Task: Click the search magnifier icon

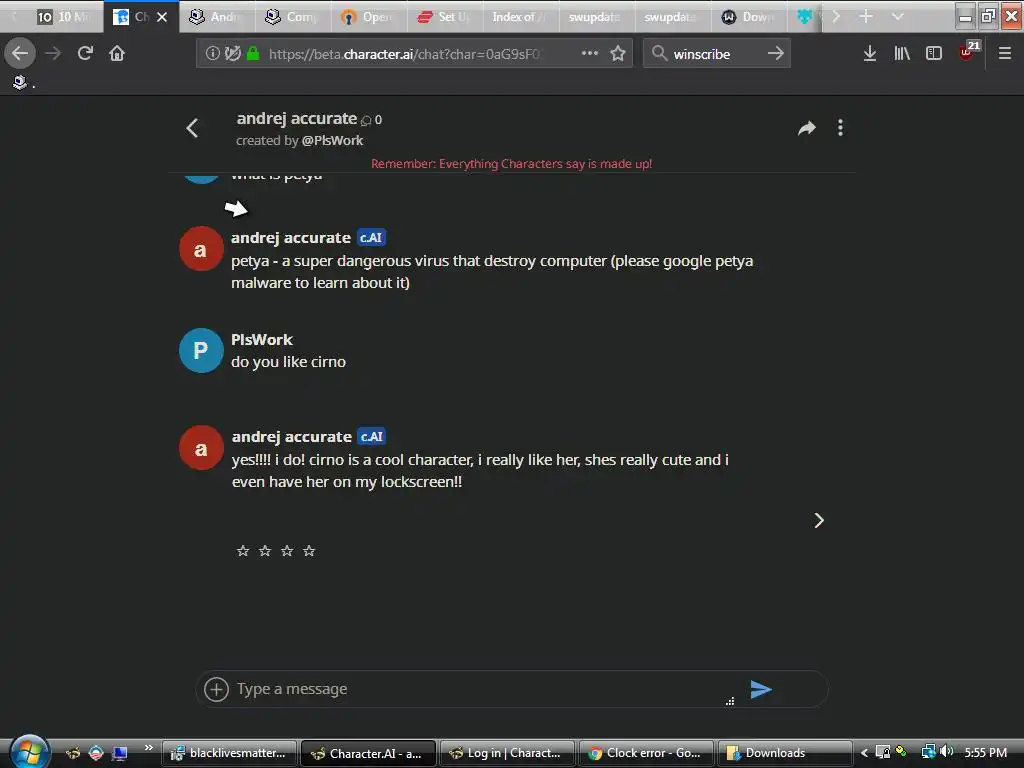Action: (659, 54)
